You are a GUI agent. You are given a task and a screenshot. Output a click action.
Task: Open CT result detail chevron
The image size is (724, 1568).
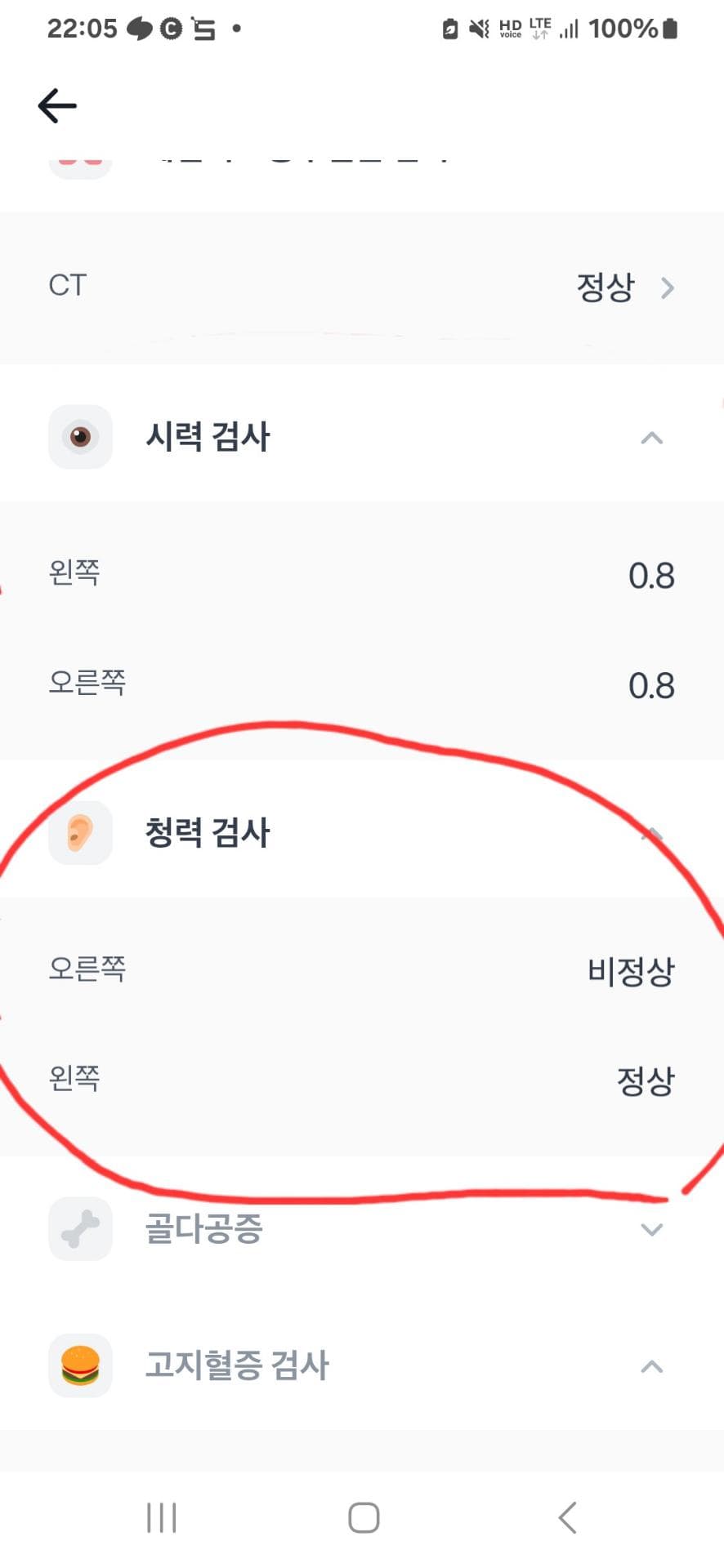[x=668, y=288]
